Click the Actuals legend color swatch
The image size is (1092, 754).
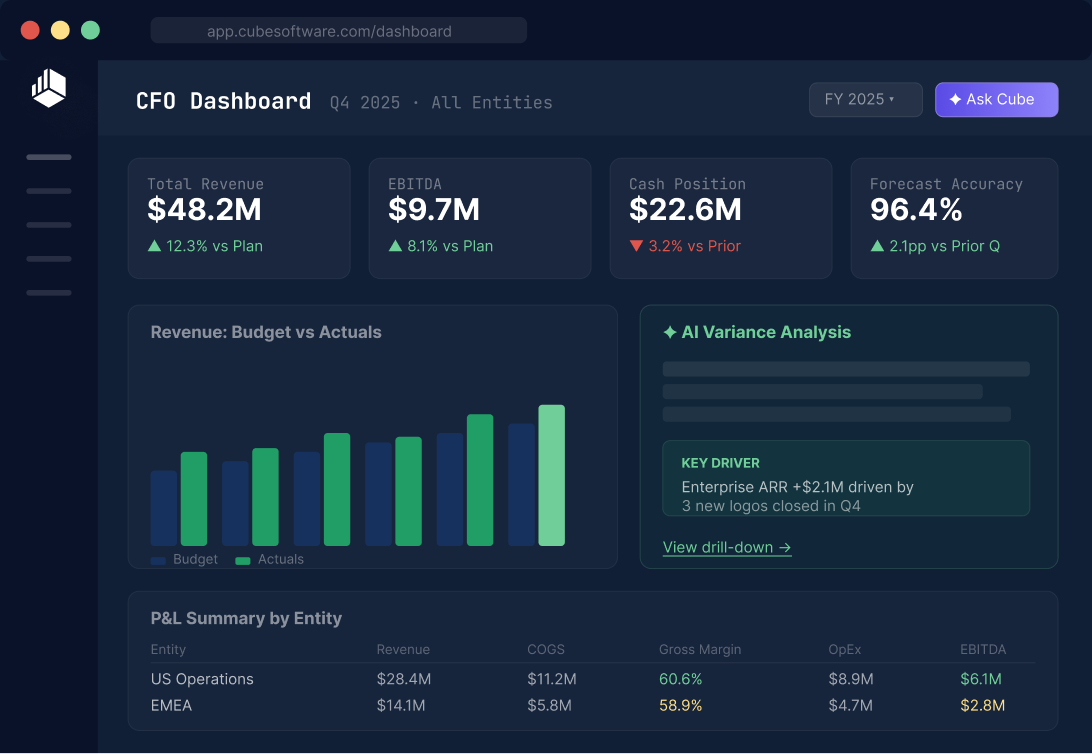tap(243, 560)
